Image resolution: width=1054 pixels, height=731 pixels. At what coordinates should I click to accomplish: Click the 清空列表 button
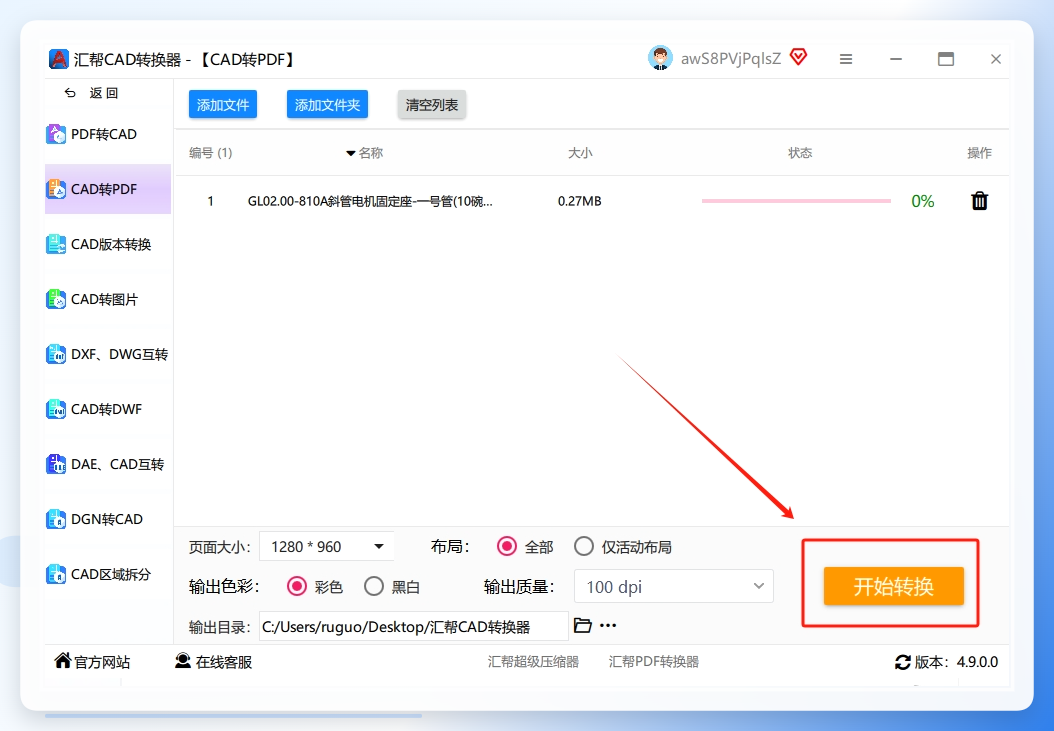432,104
